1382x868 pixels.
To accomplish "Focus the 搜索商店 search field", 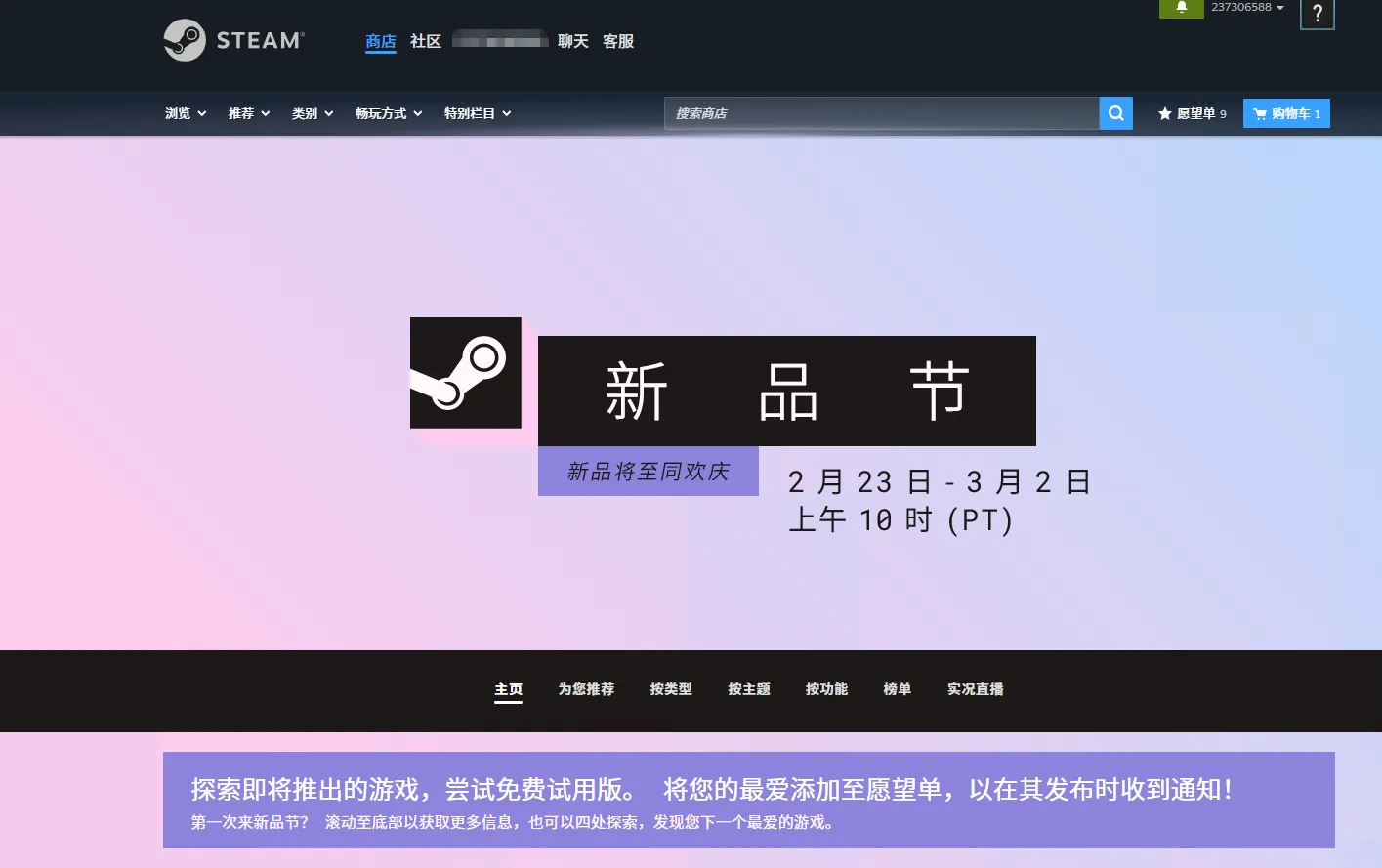I will coord(881,113).
